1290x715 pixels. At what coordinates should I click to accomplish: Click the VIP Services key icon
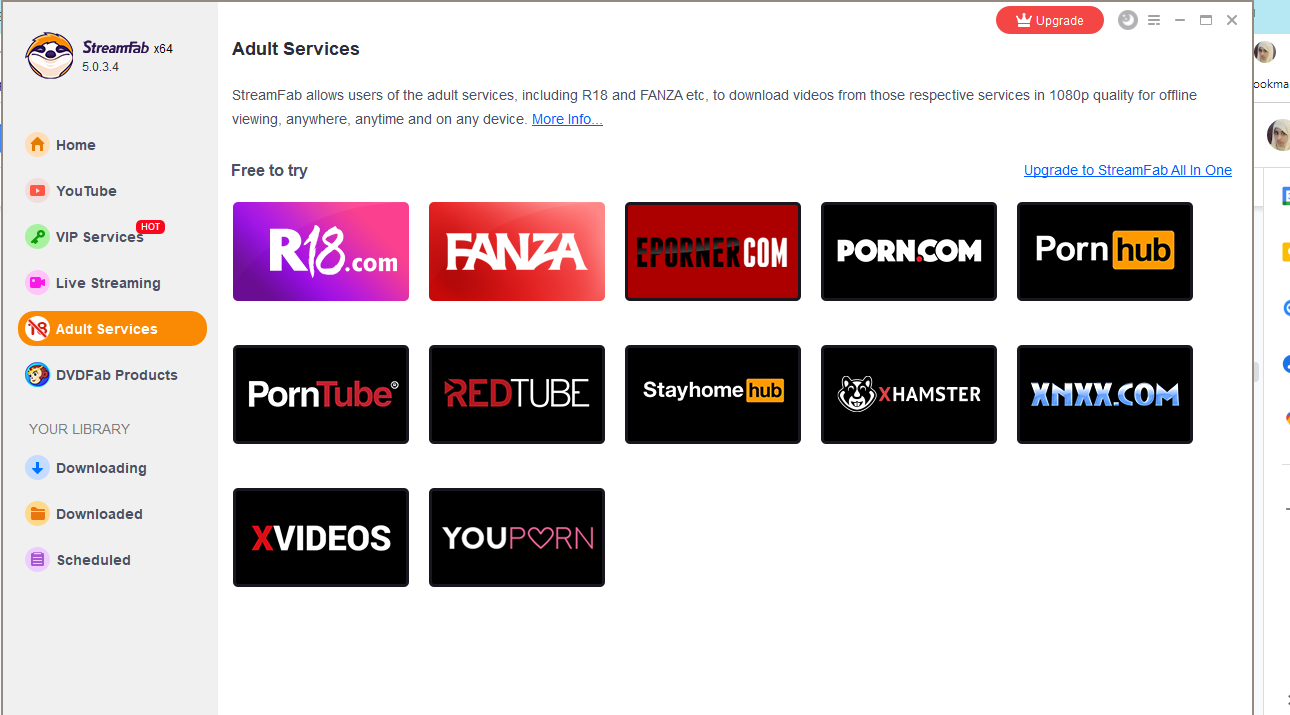click(37, 237)
